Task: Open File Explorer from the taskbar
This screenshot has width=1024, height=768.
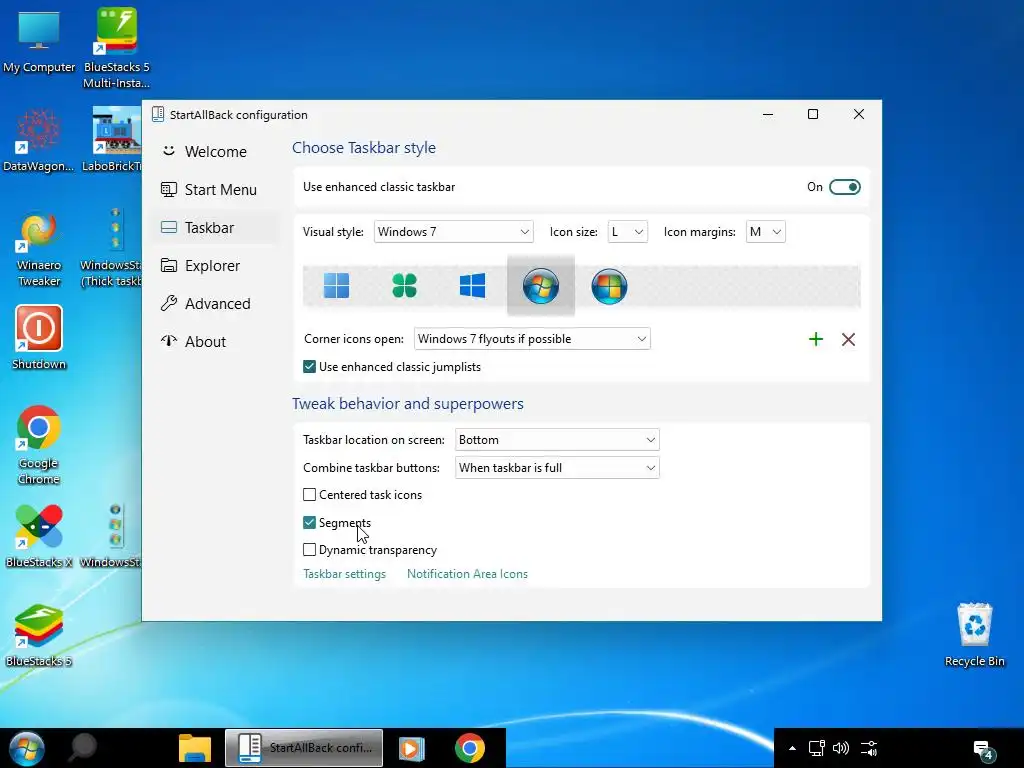Action: pyautogui.click(x=195, y=748)
